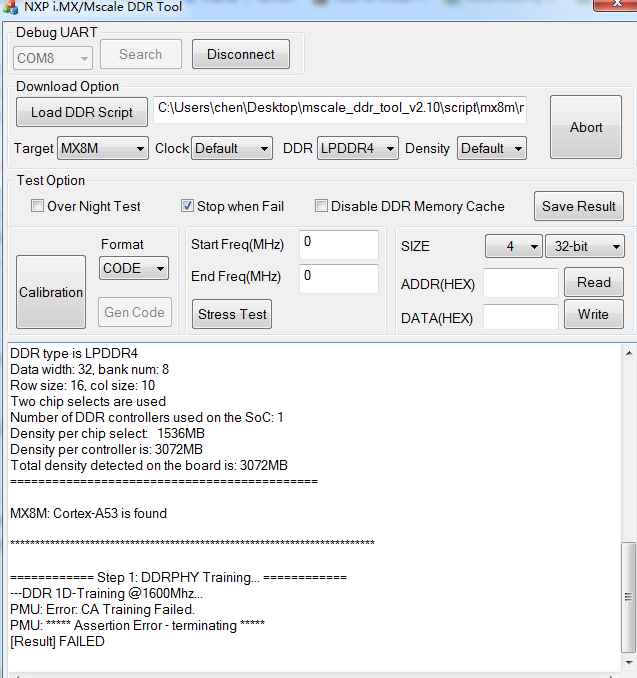The image size is (637, 678).
Task: Click the Calibration button
Action: click(51, 292)
